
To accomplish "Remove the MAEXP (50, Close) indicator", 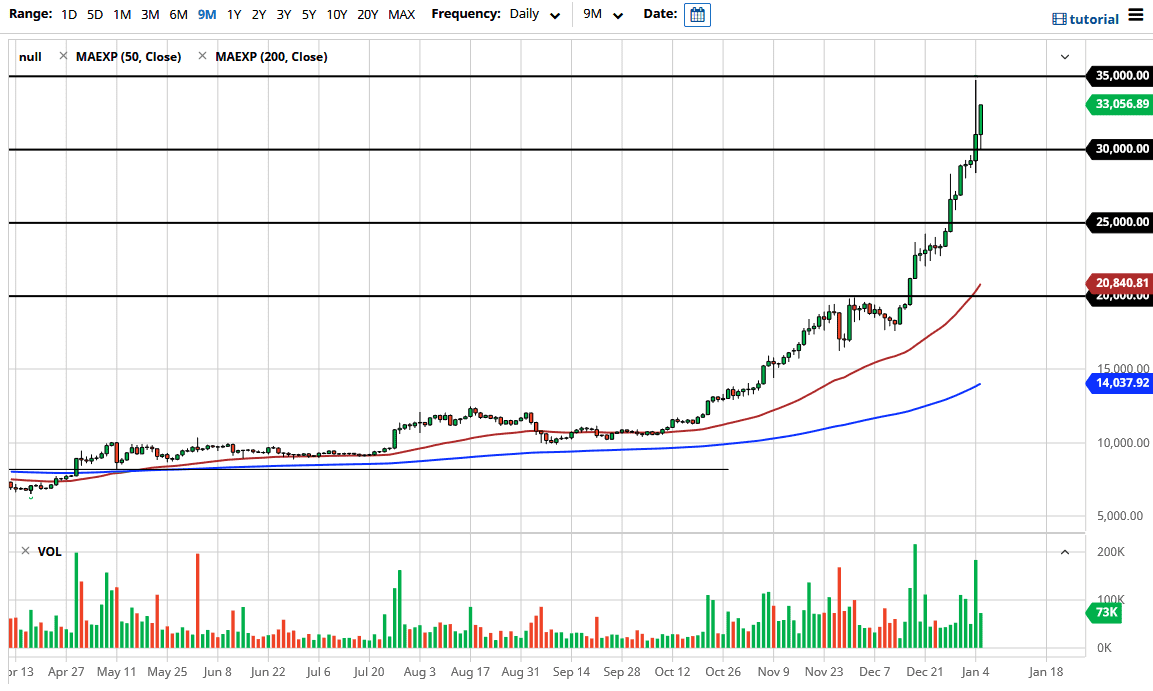I will (64, 57).
